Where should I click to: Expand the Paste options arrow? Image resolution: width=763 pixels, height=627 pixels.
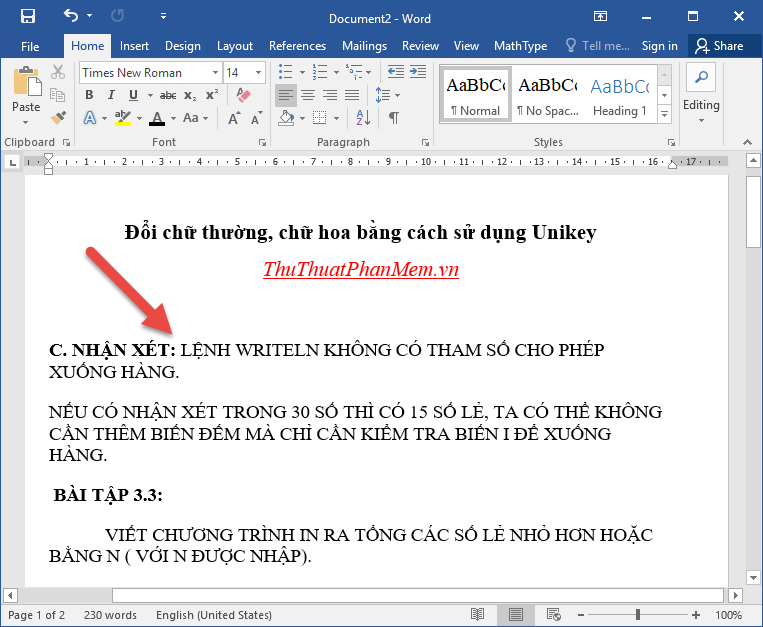26,123
